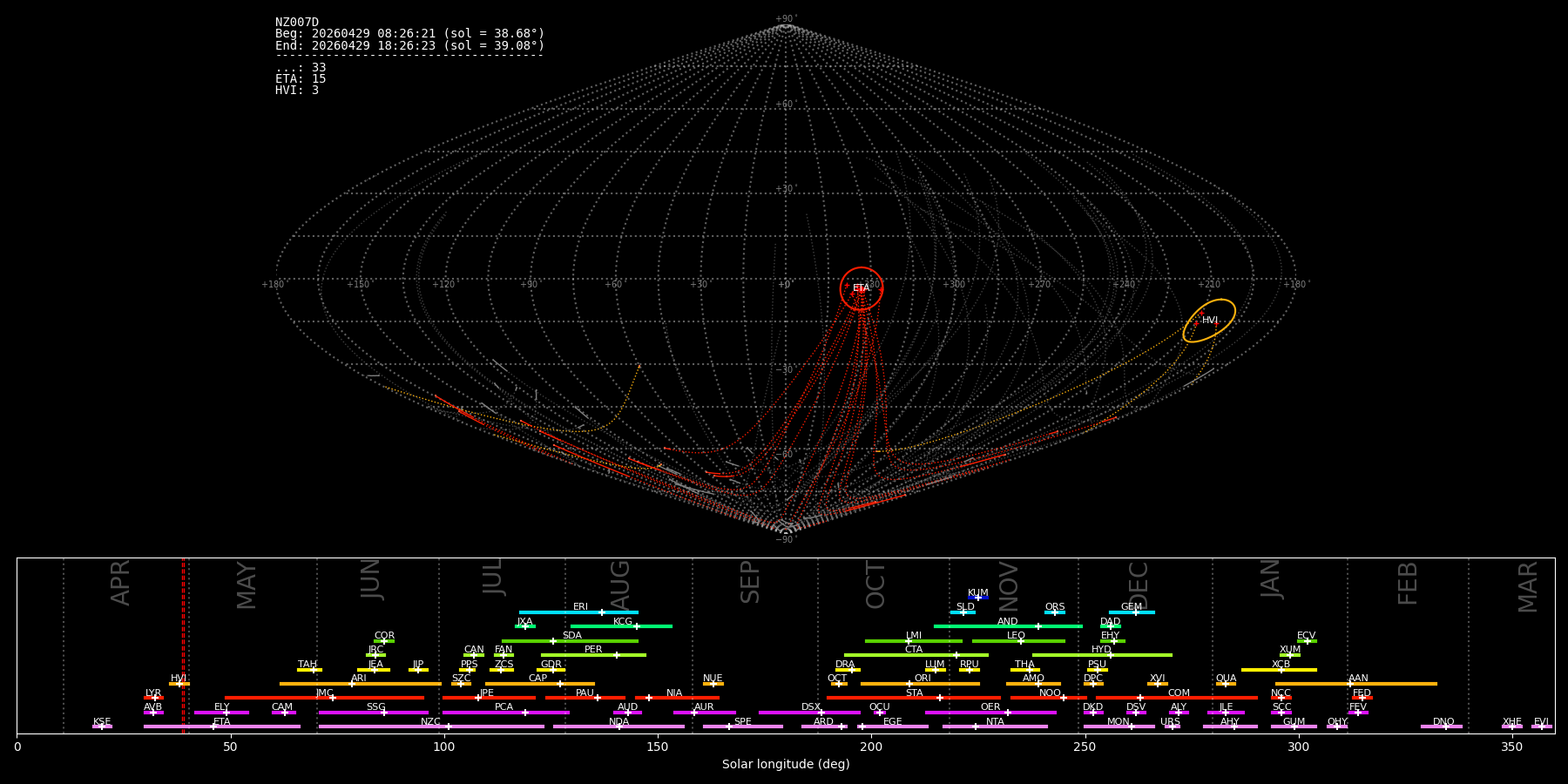
Task: Select the green AND shower bar
Action: pyautogui.click(x=1008, y=626)
